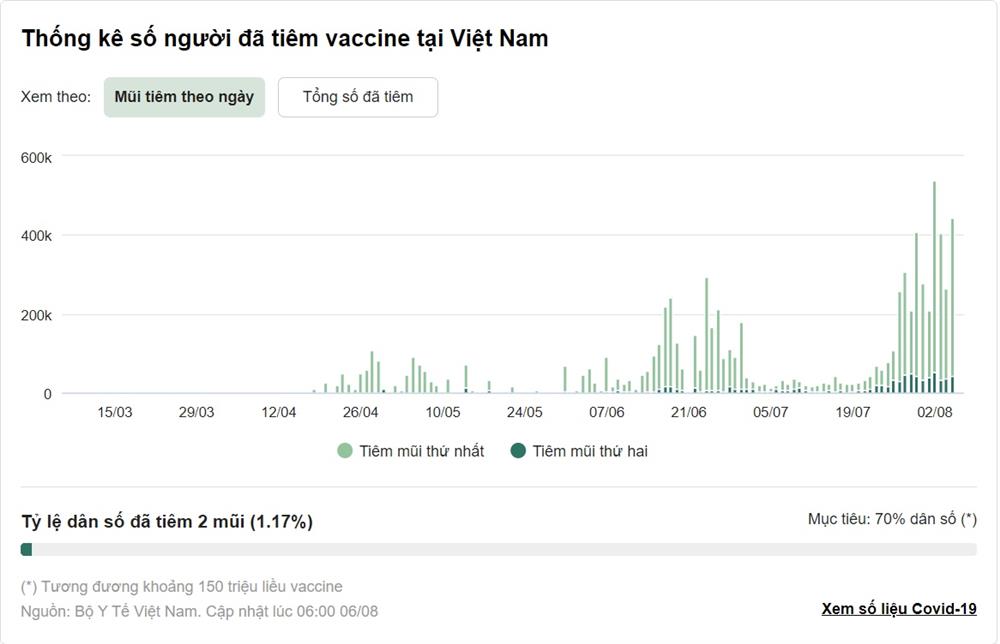
Task: Select the 26/04 date axis label
Action: click(x=360, y=412)
